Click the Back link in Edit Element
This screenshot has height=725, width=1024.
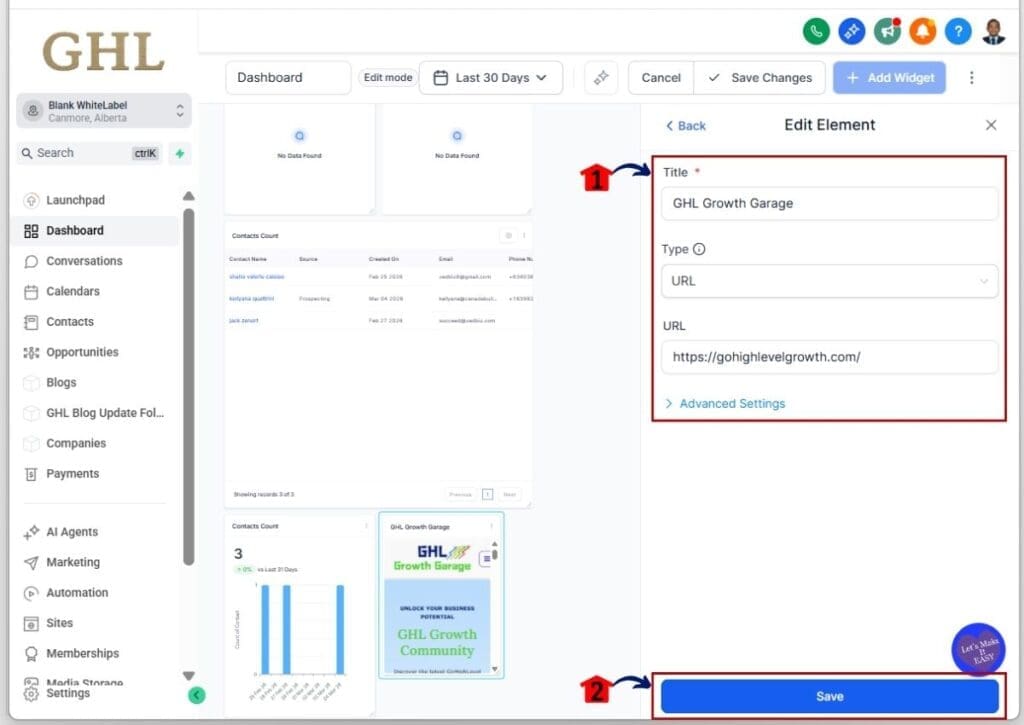[685, 125]
